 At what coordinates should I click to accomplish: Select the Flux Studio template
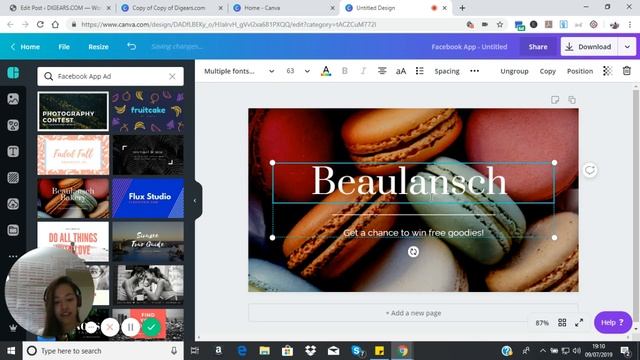tap(148, 198)
